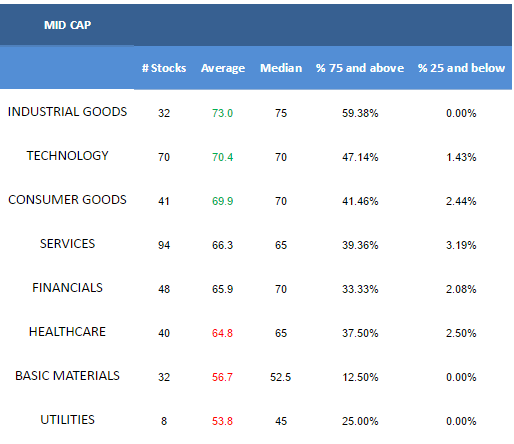Viewport: 514px width, 444px height.
Task: Select the Median column header
Action: (281, 68)
